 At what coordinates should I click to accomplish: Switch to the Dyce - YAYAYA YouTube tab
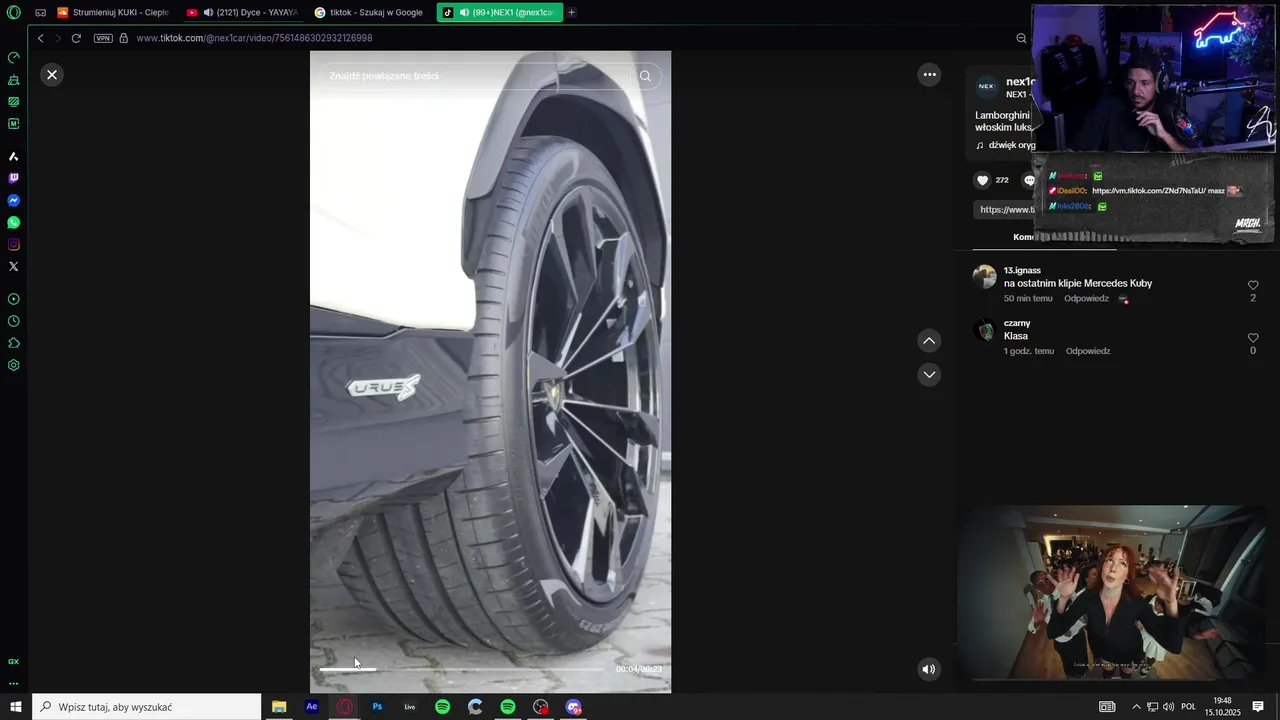click(241, 13)
